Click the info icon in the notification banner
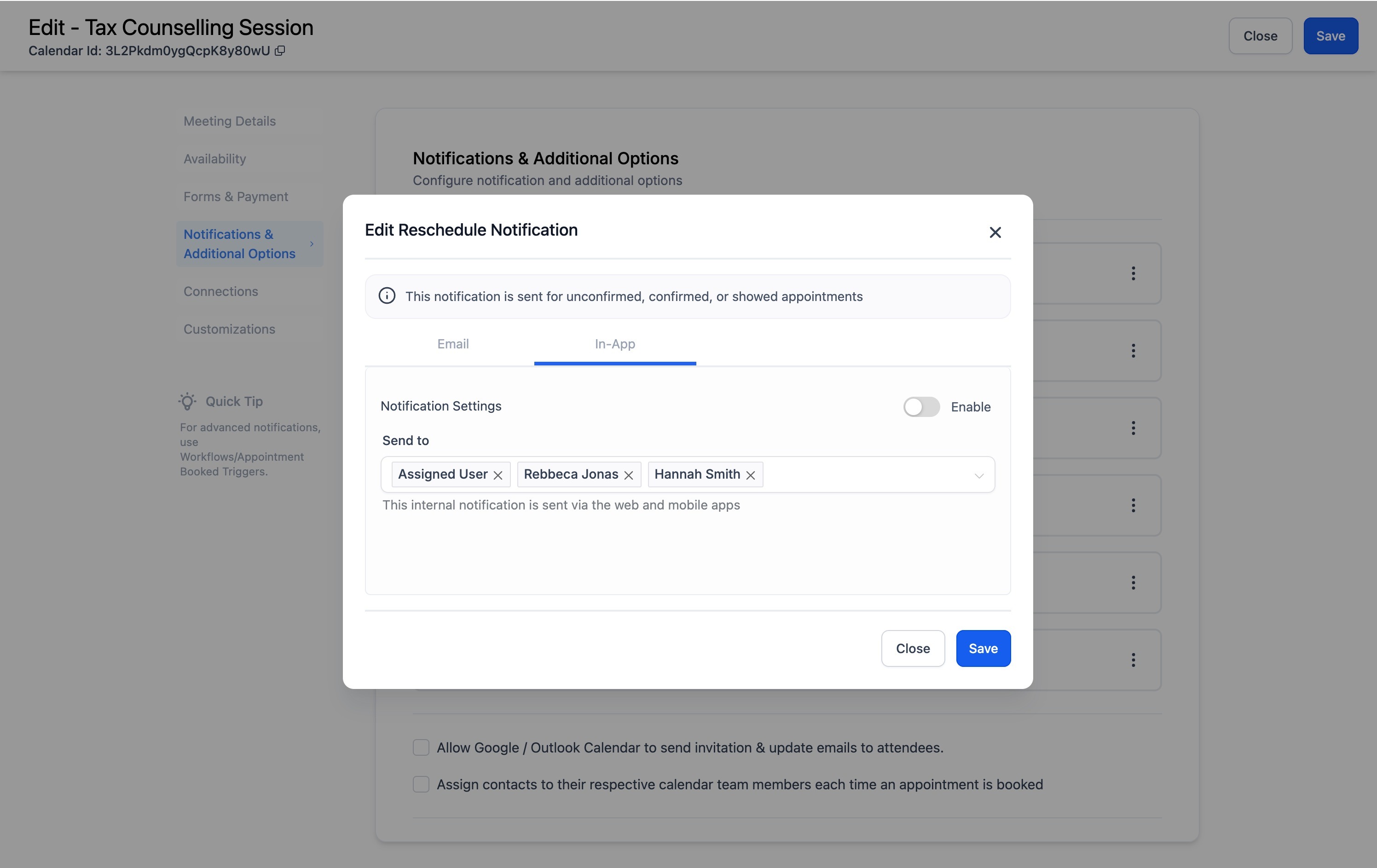This screenshot has height=868, width=1377. pyautogui.click(x=387, y=296)
